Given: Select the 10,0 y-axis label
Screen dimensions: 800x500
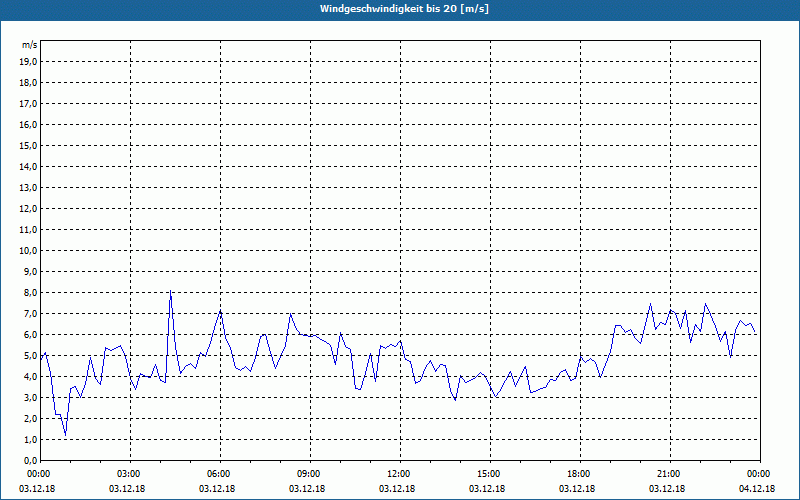Looking at the screenshot, I should click(27, 251).
